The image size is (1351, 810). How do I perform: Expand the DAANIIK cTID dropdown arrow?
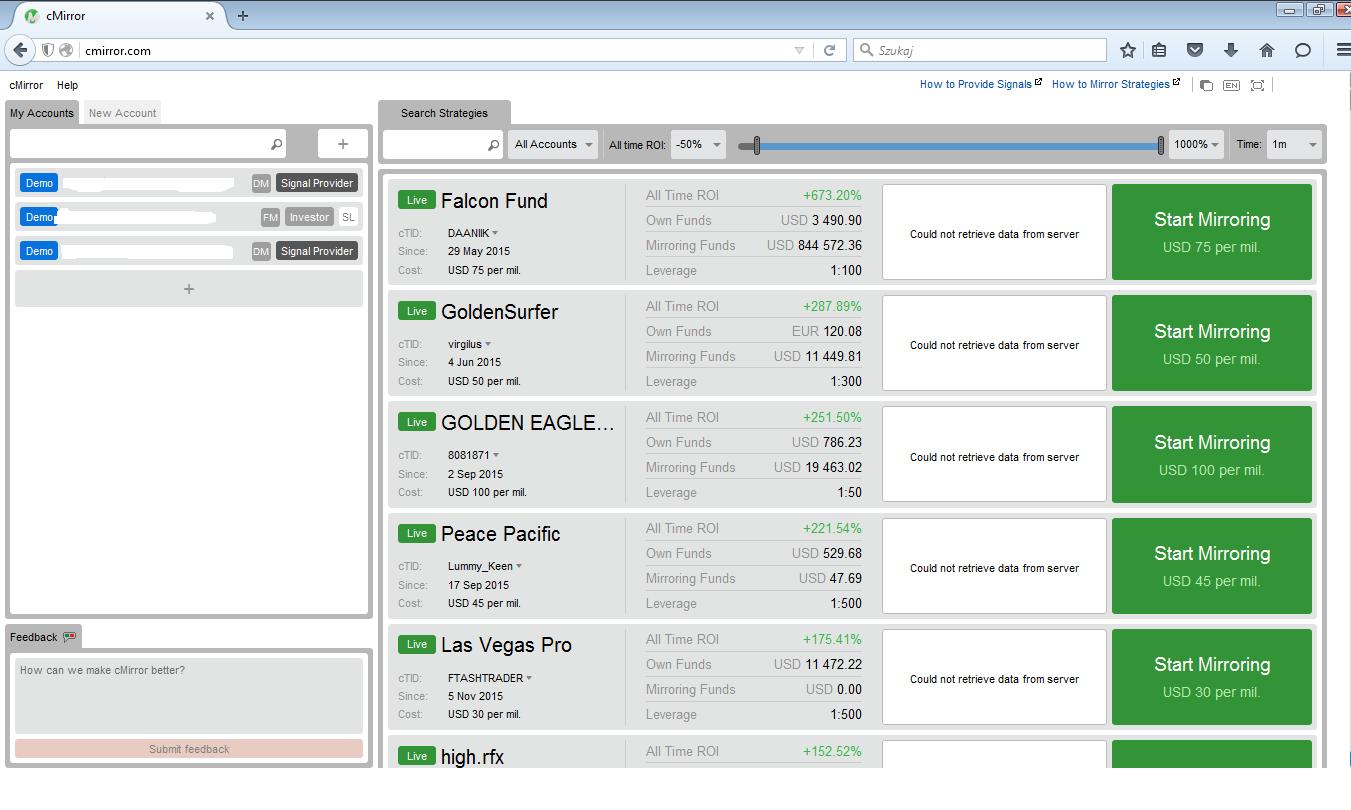point(495,233)
